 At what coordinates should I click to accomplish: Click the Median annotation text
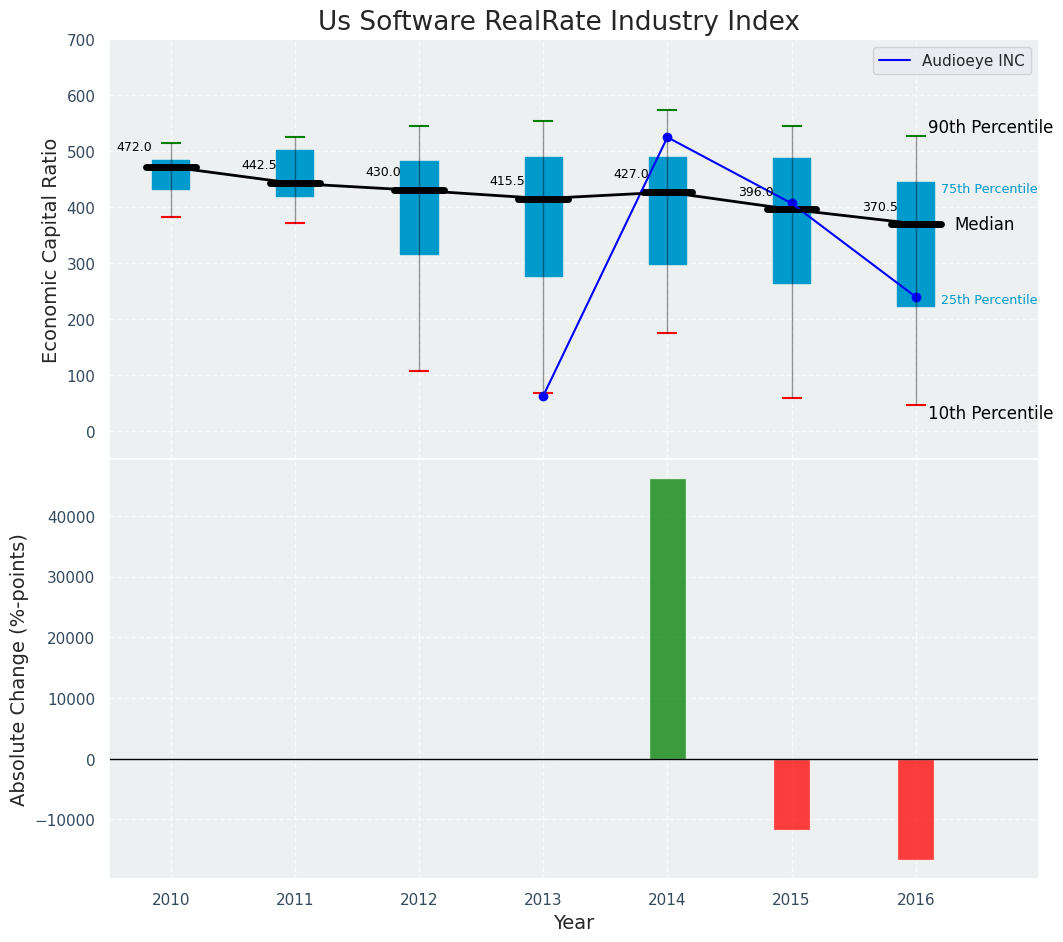[984, 225]
